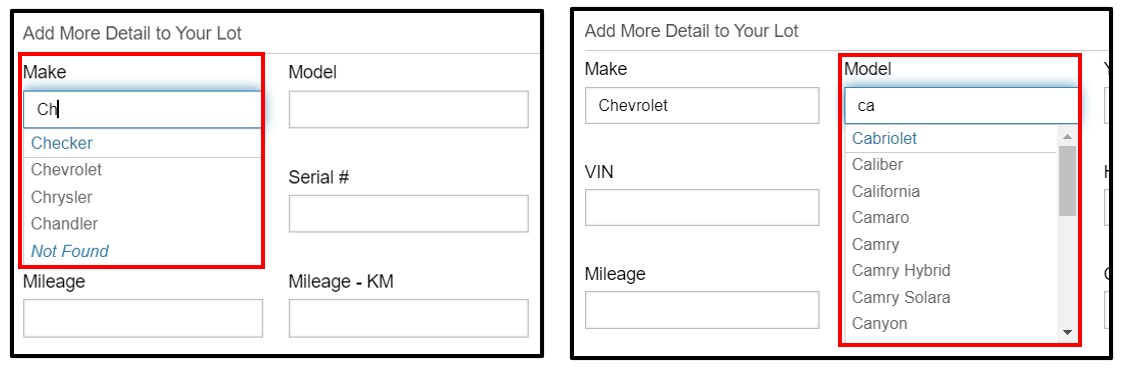The image size is (1125, 370).
Task: Click the empty Model field in left panel
Action: pyautogui.click(x=408, y=109)
